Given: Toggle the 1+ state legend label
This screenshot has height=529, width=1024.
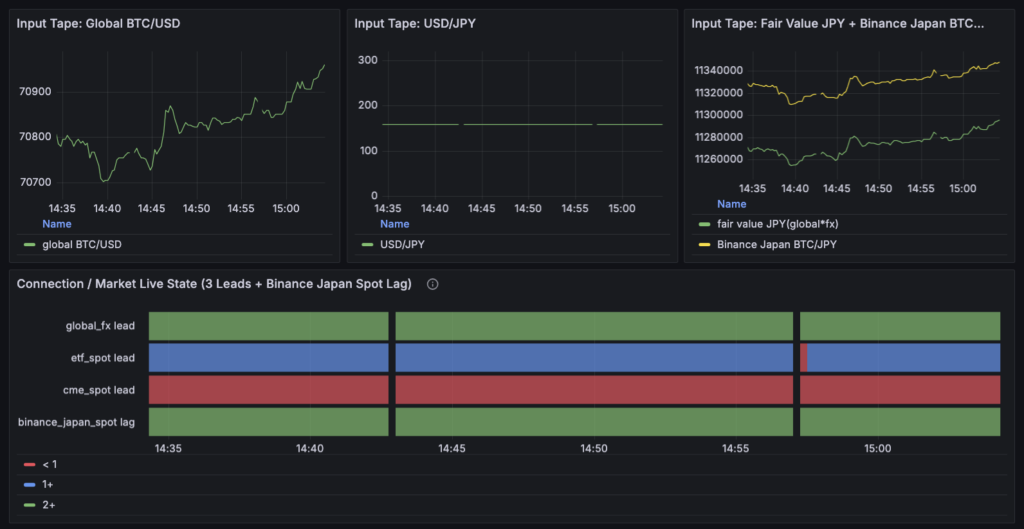Looking at the screenshot, I should point(48,484).
